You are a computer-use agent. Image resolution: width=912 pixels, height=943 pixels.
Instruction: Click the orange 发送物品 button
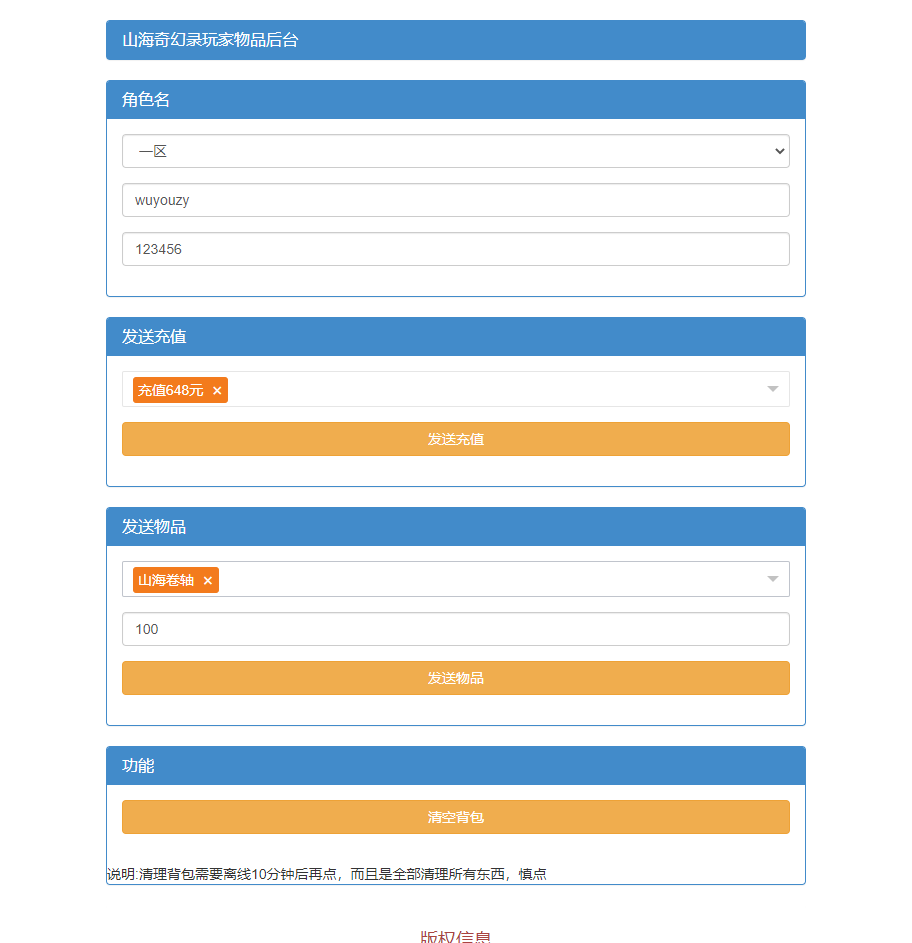455,678
